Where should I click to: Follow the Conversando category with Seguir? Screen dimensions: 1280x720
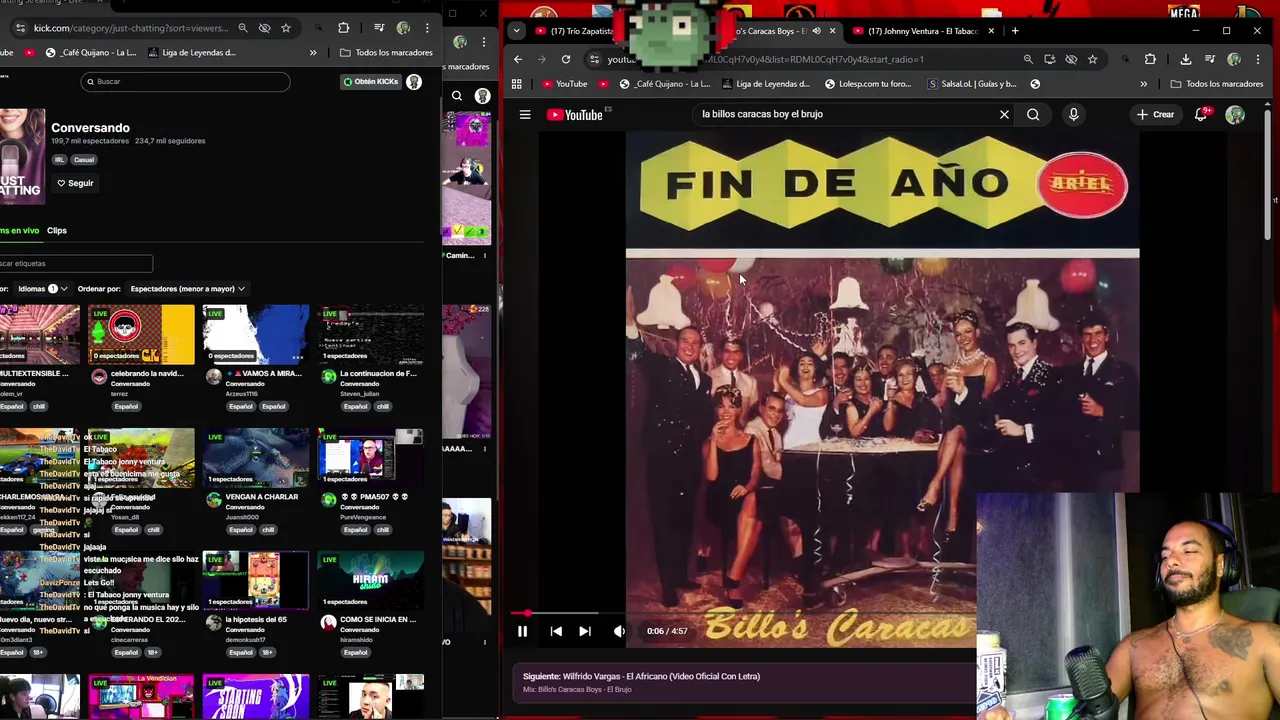75,183
